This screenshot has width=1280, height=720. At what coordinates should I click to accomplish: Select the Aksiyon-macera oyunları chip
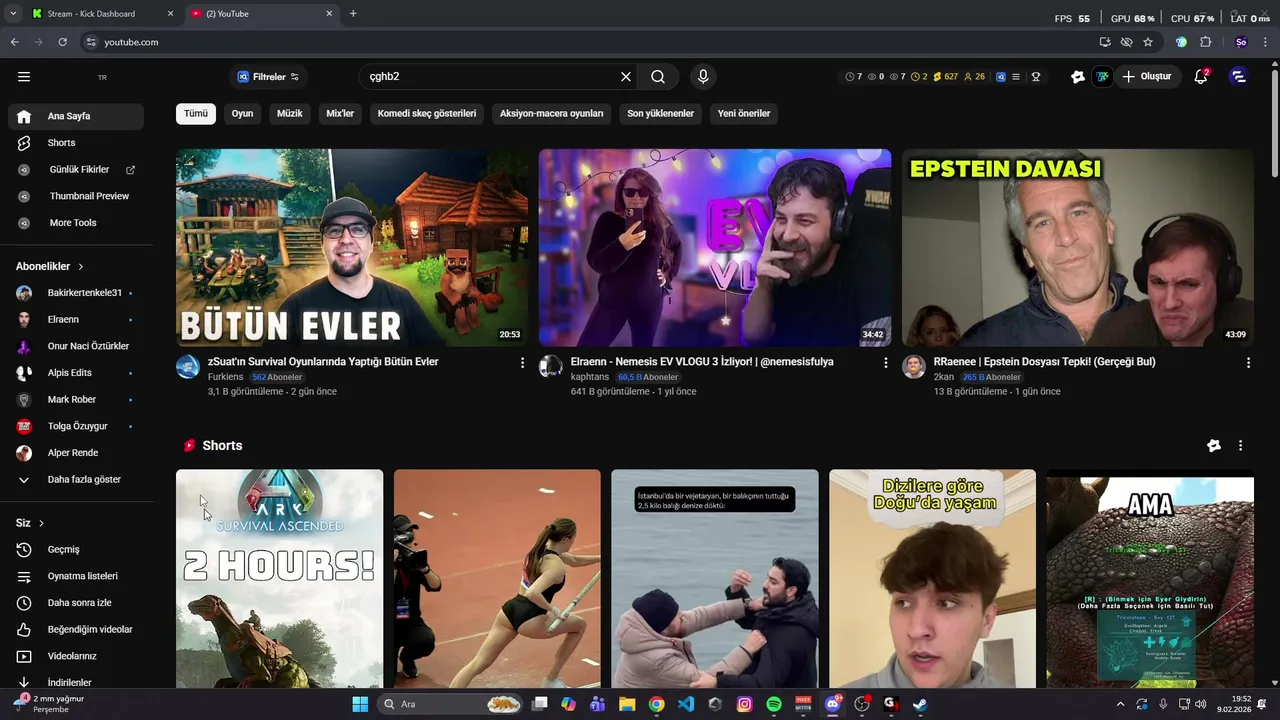click(552, 114)
